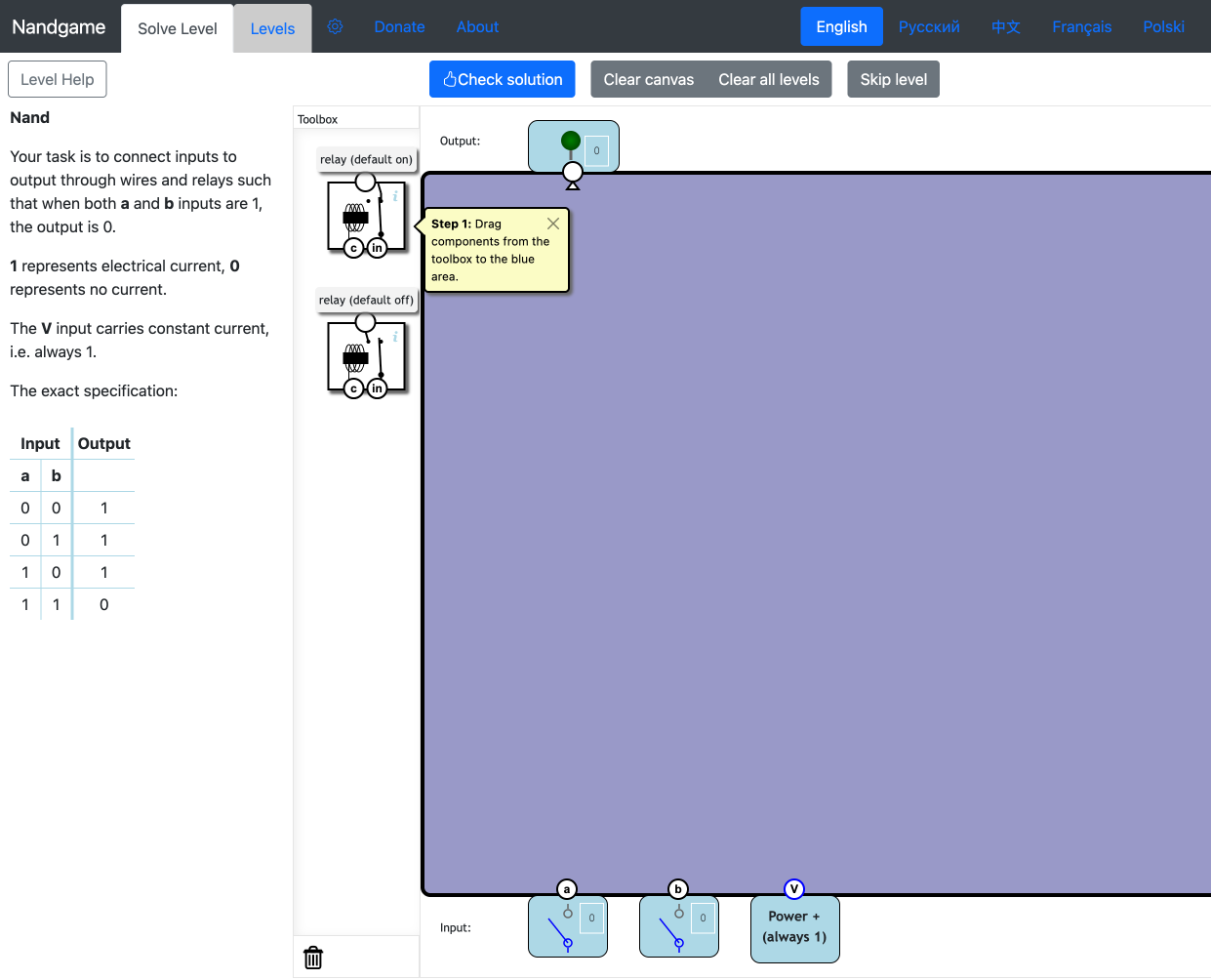Click the 'c' connector of default-off relay
This screenshot has width=1211, height=980.
(x=353, y=389)
